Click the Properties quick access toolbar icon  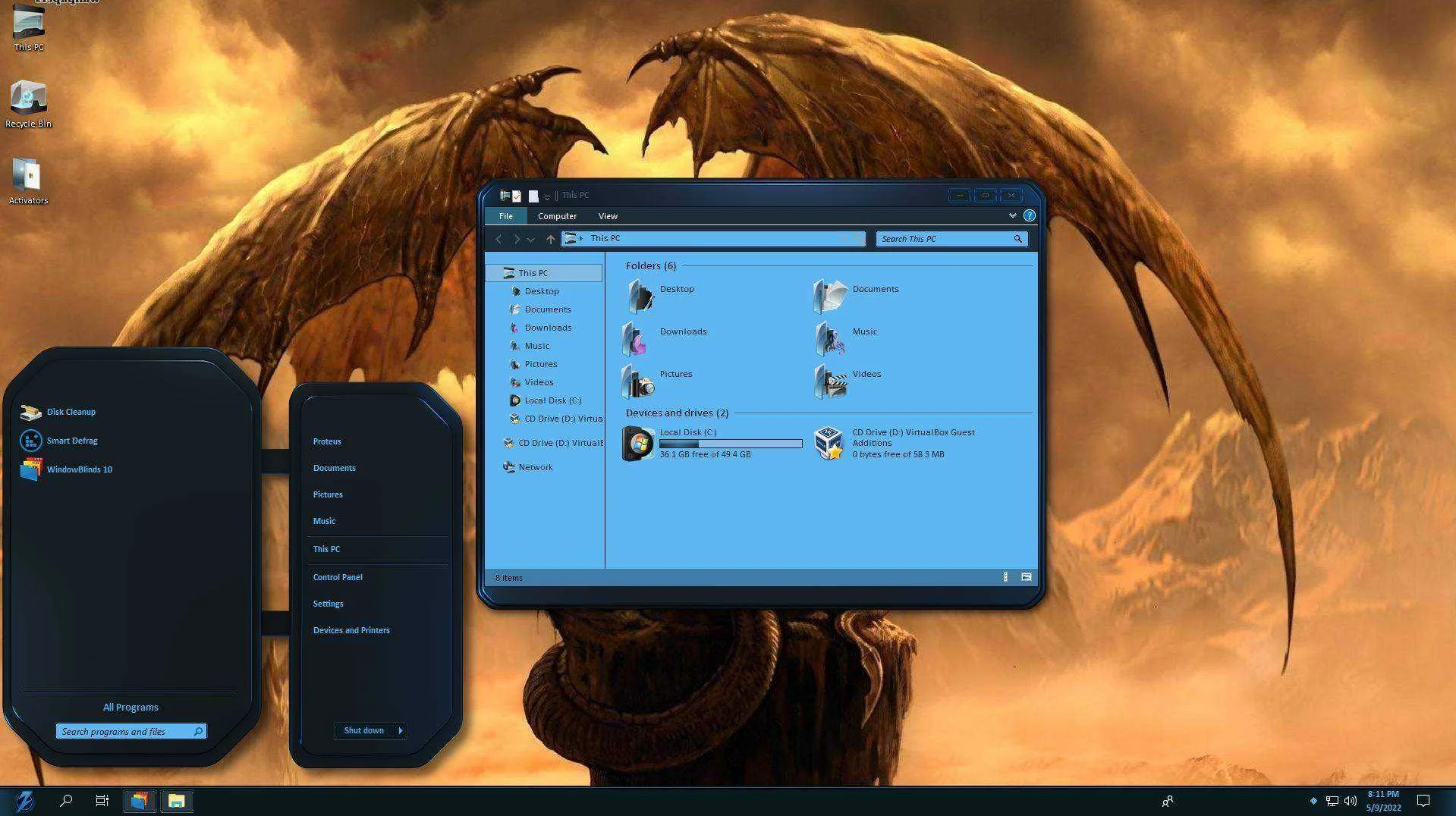[x=517, y=196]
